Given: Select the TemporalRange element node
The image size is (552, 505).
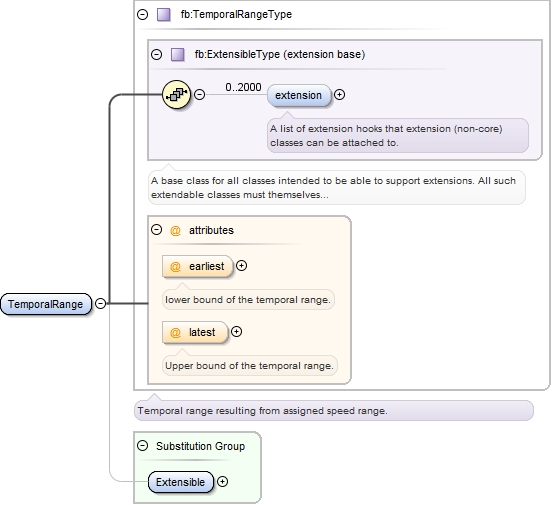Looking at the screenshot, I should [x=46, y=304].
